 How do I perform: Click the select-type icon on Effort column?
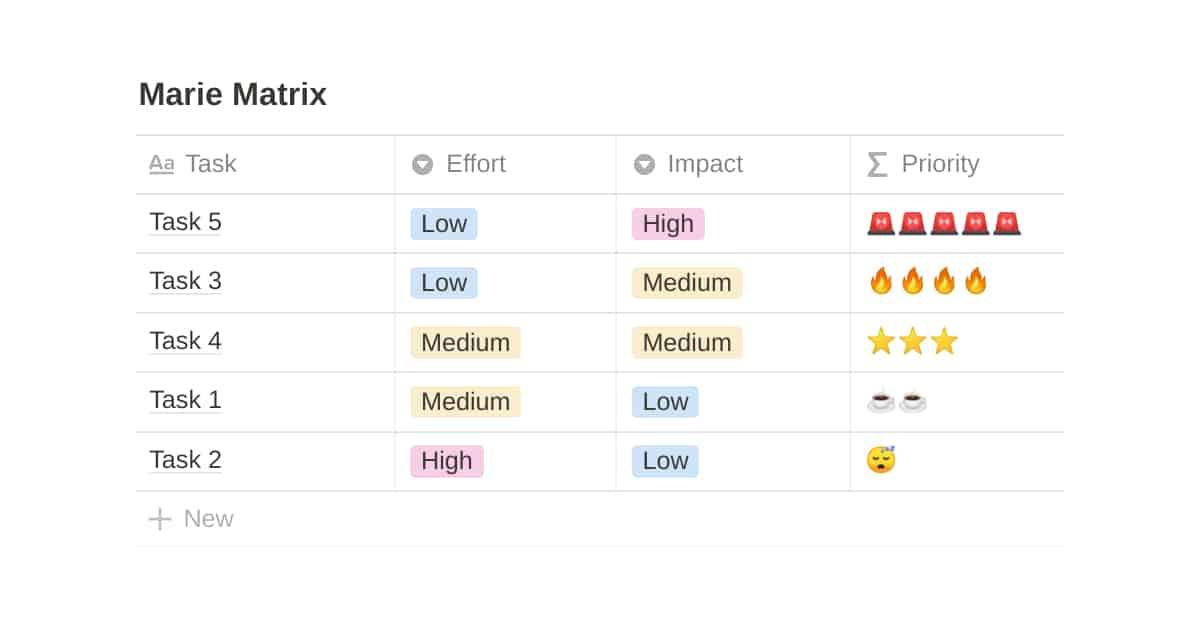[422, 164]
